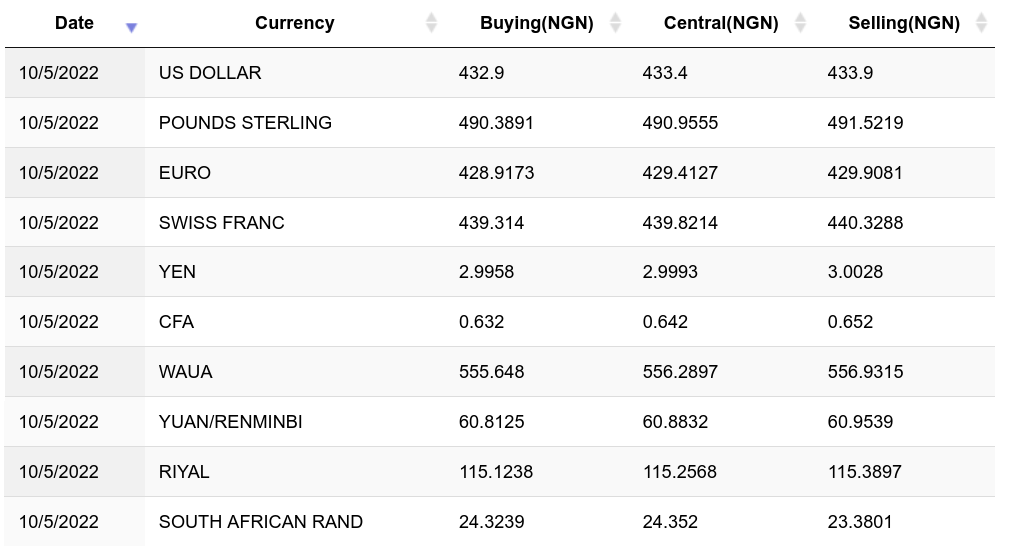Select the POUNDS STERLING currency cell
The image size is (1010, 547).
point(245,123)
